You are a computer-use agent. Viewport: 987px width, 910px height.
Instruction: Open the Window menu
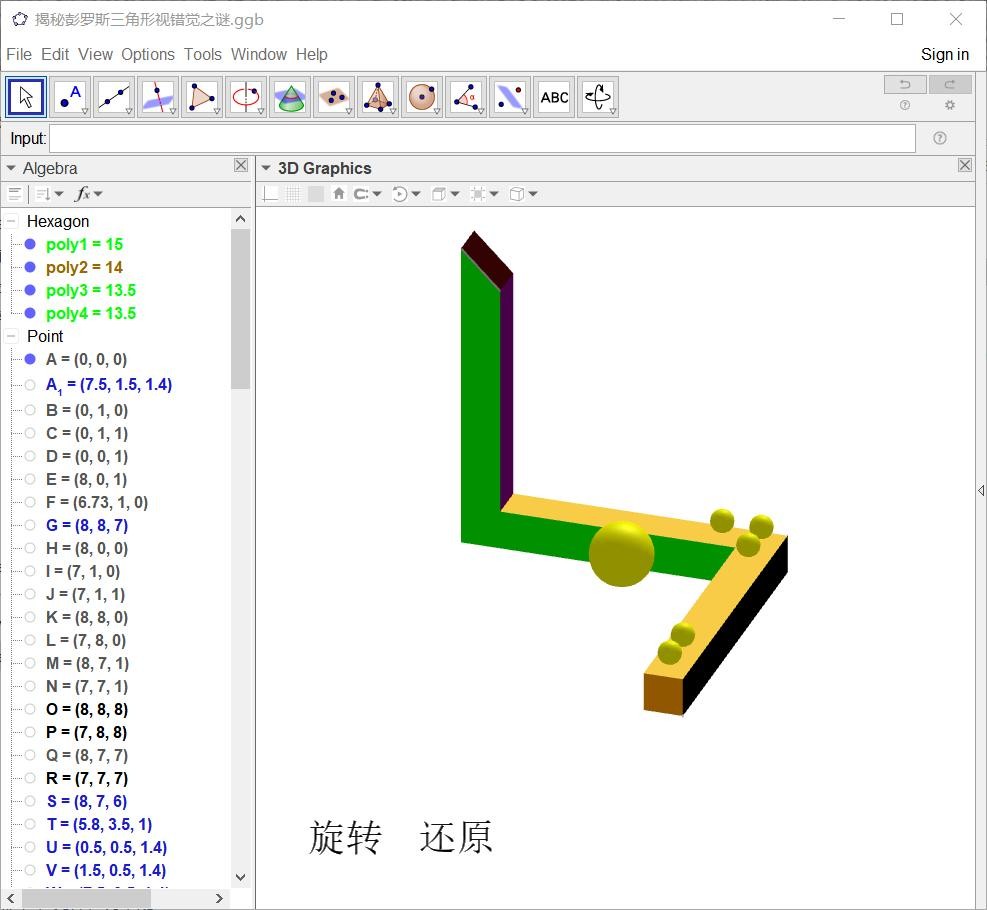[x=258, y=54]
